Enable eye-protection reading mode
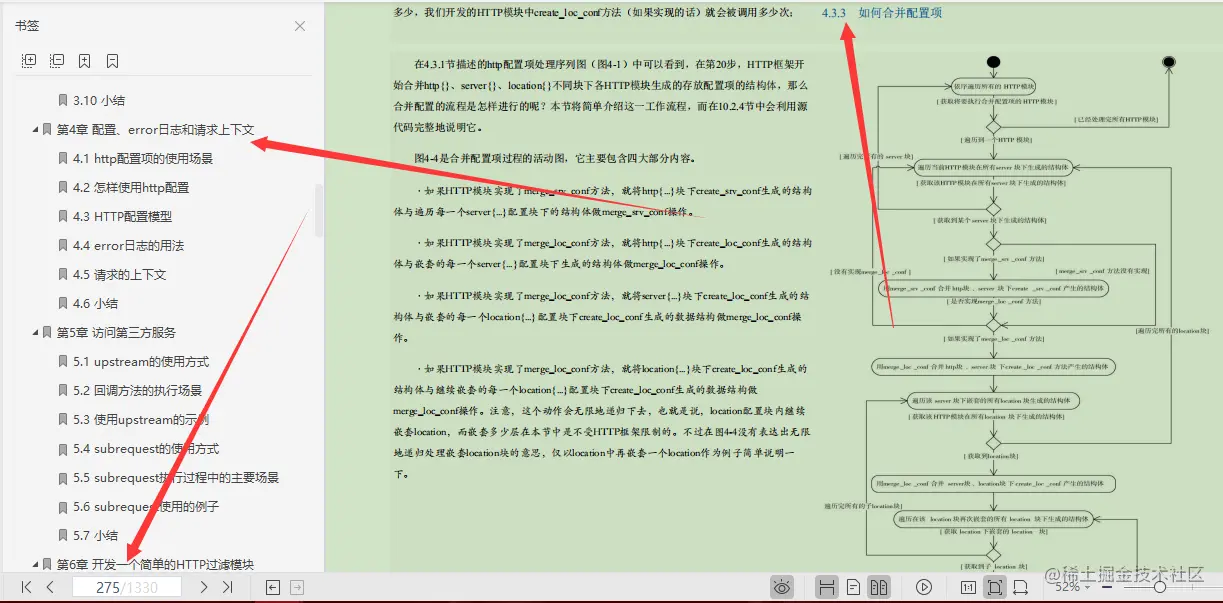This screenshot has width=1223, height=603. coord(782,586)
